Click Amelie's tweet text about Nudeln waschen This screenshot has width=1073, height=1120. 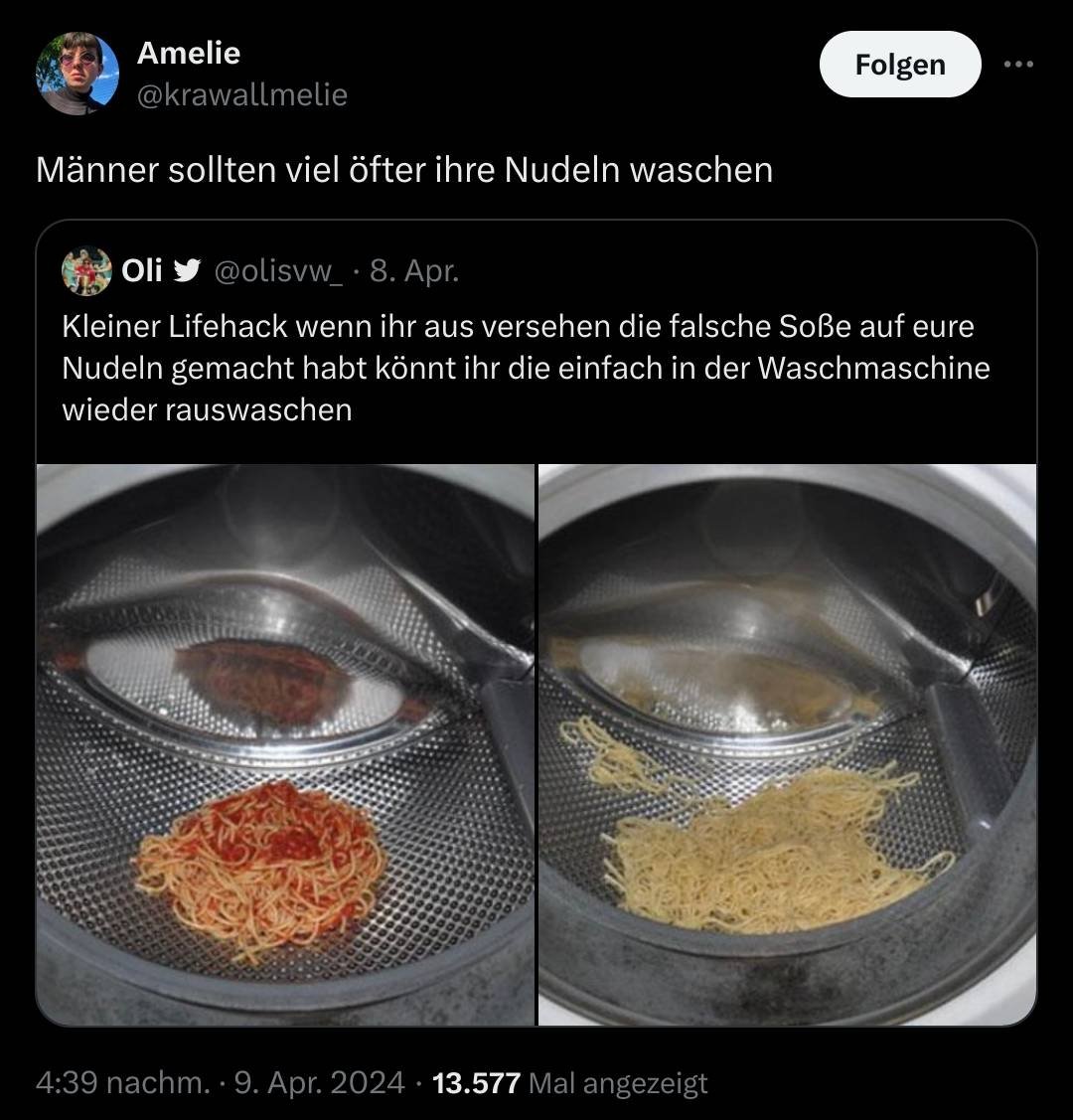pyautogui.click(x=404, y=170)
